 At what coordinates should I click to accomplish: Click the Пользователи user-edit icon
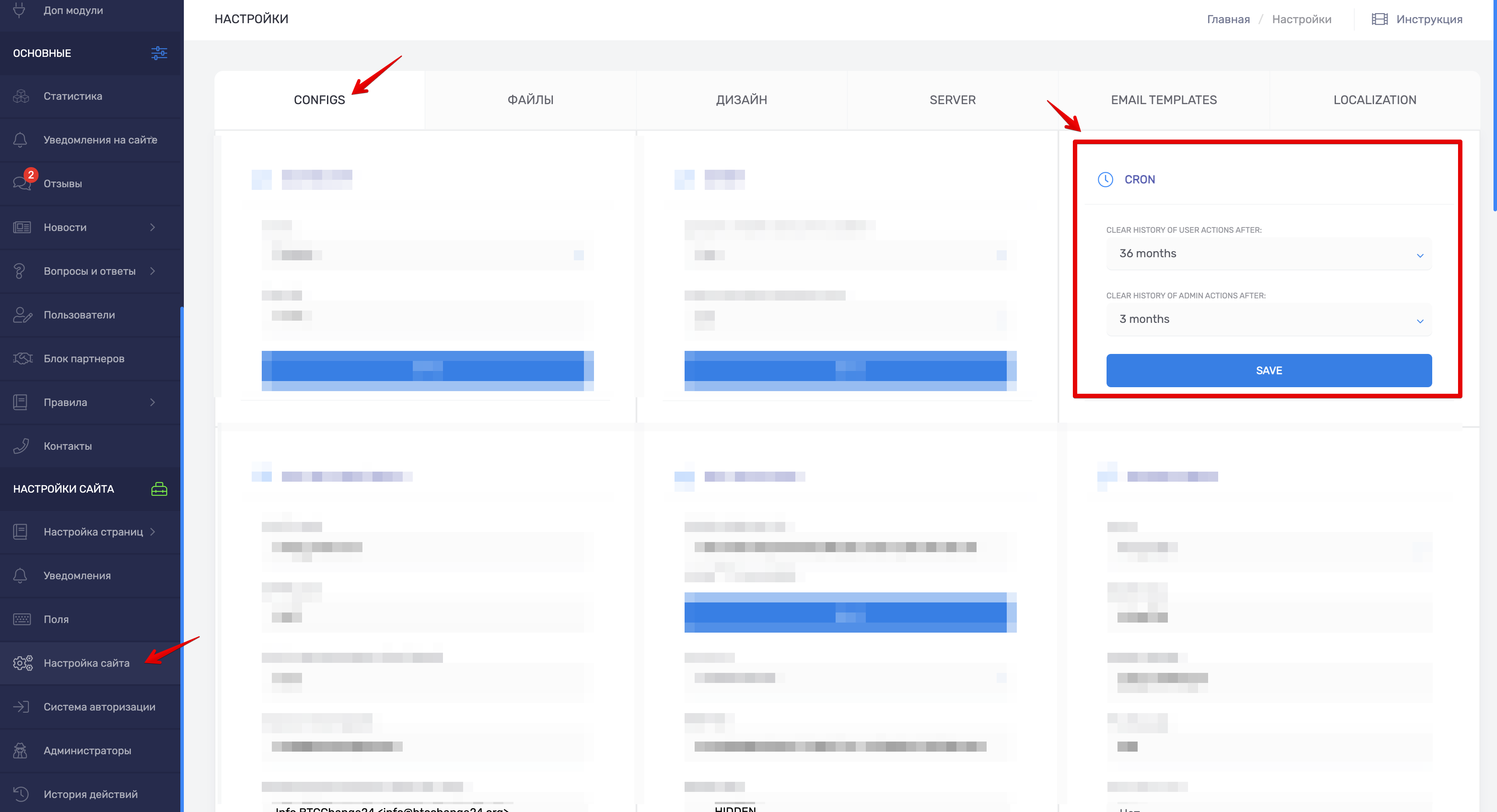click(22, 315)
